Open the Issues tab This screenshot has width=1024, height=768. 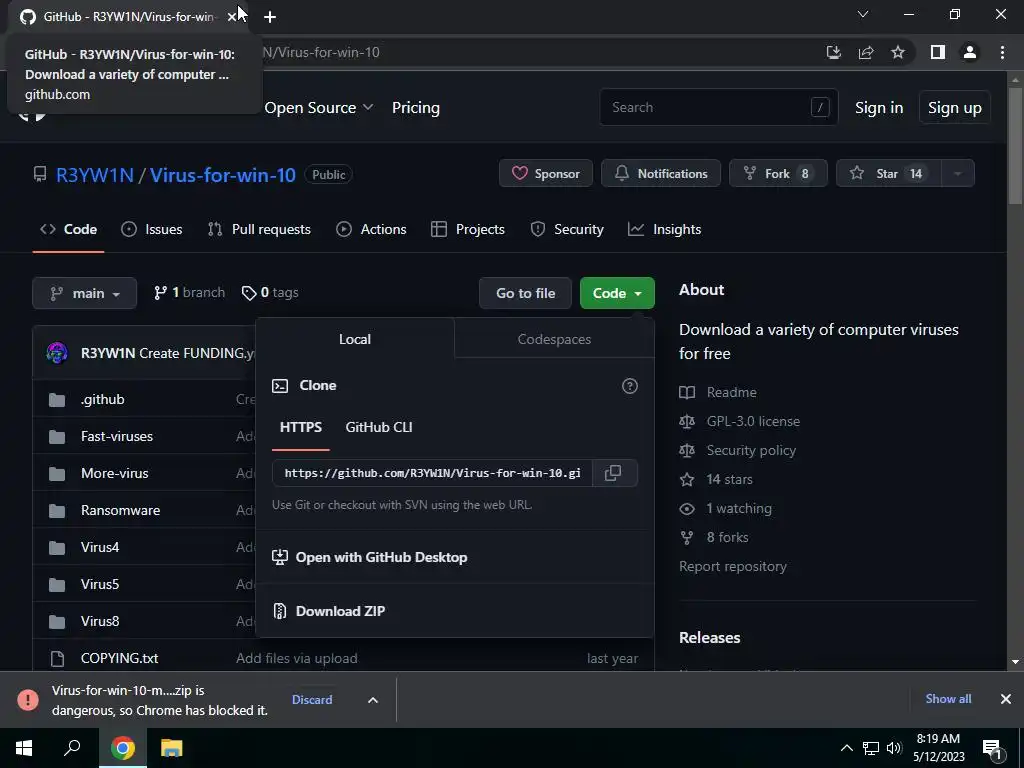coord(152,229)
